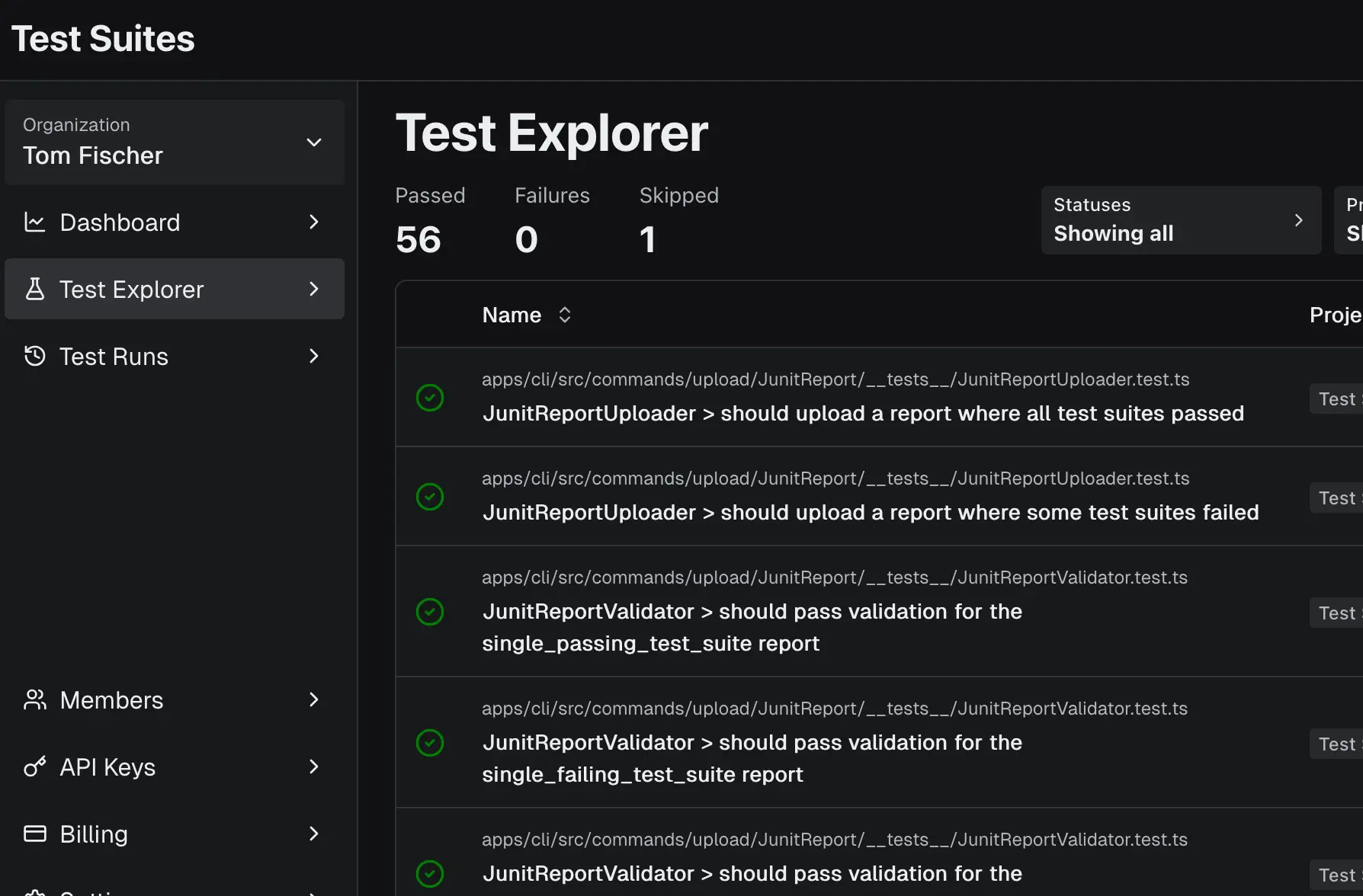Open the Statuses filter showing all
The height and width of the screenshot is (896, 1363).
(x=1181, y=219)
